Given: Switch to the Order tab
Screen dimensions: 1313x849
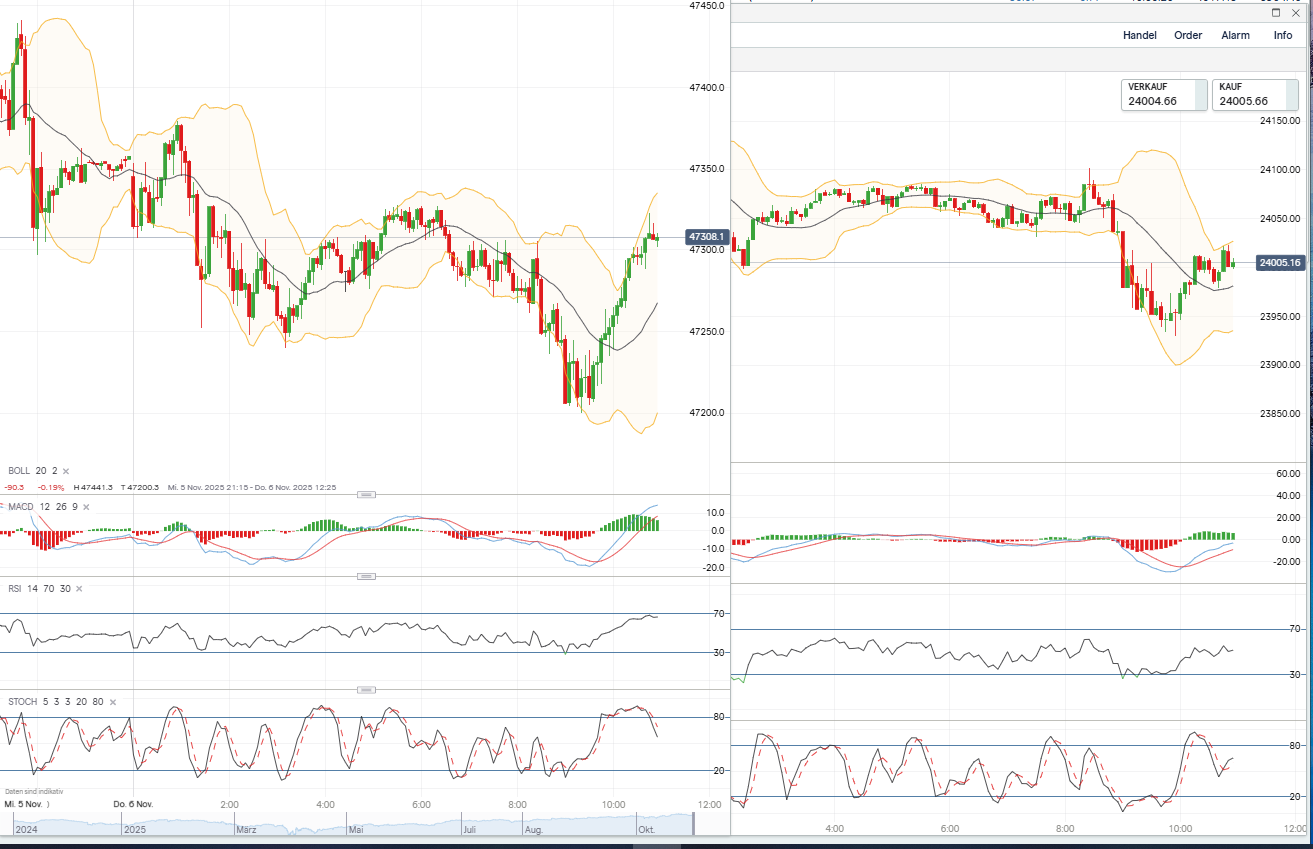Looking at the screenshot, I should click(1188, 35).
